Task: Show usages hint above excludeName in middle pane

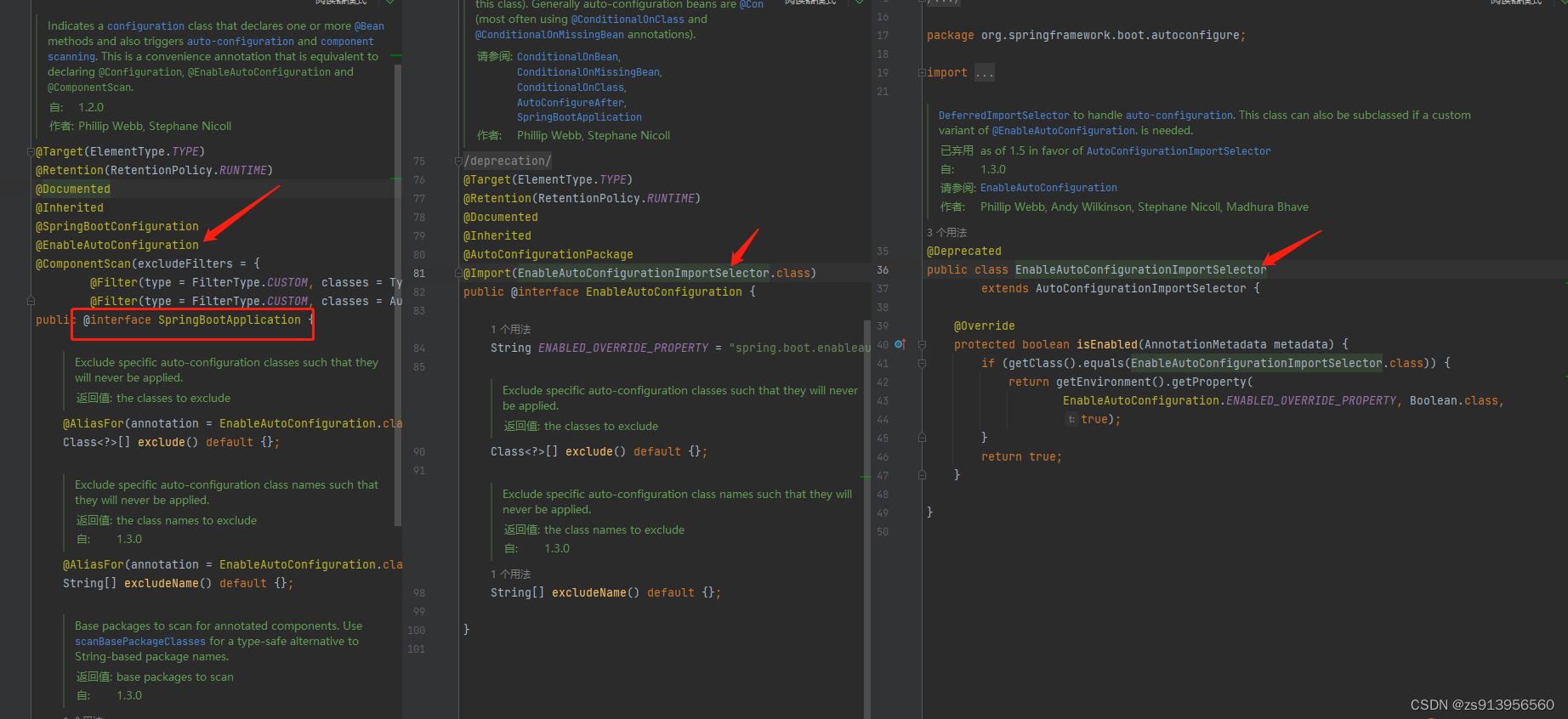Action: click(510, 575)
